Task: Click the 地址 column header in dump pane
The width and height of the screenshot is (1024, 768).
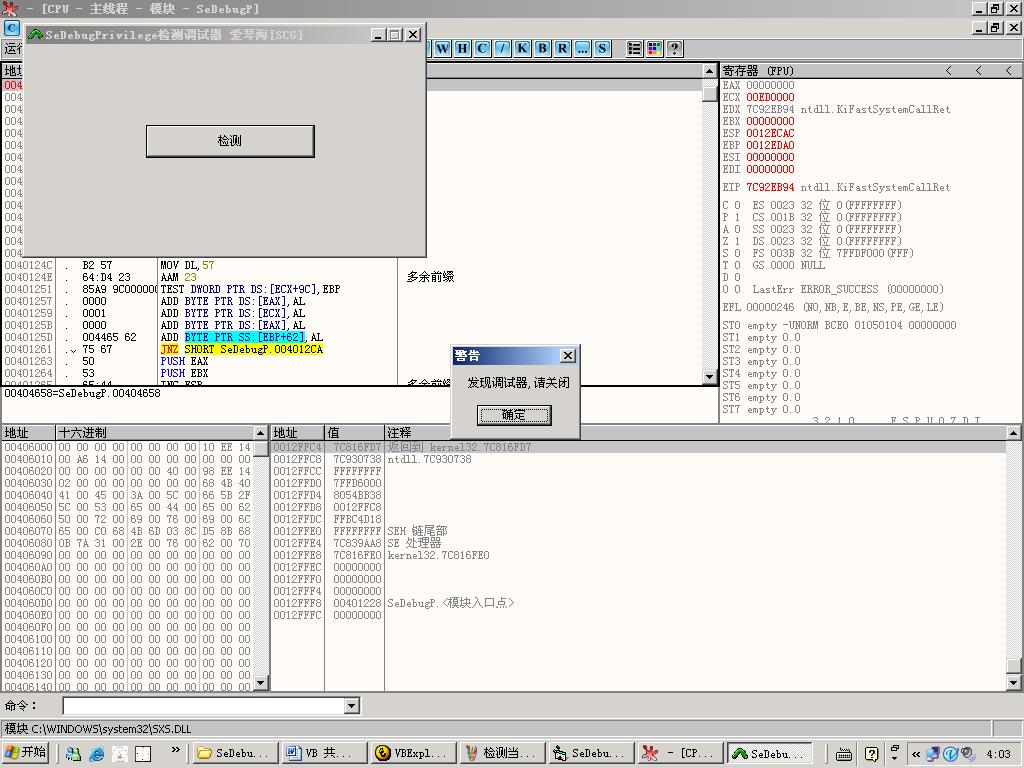Action: [29, 433]
